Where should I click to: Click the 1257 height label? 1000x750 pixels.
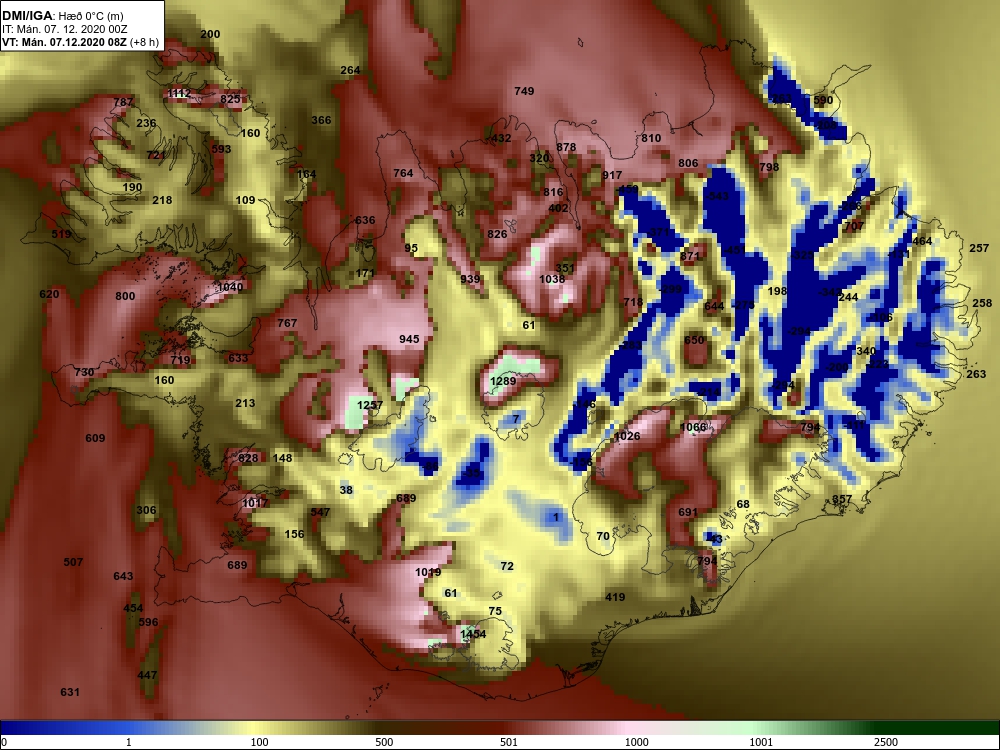pos(370,405)
